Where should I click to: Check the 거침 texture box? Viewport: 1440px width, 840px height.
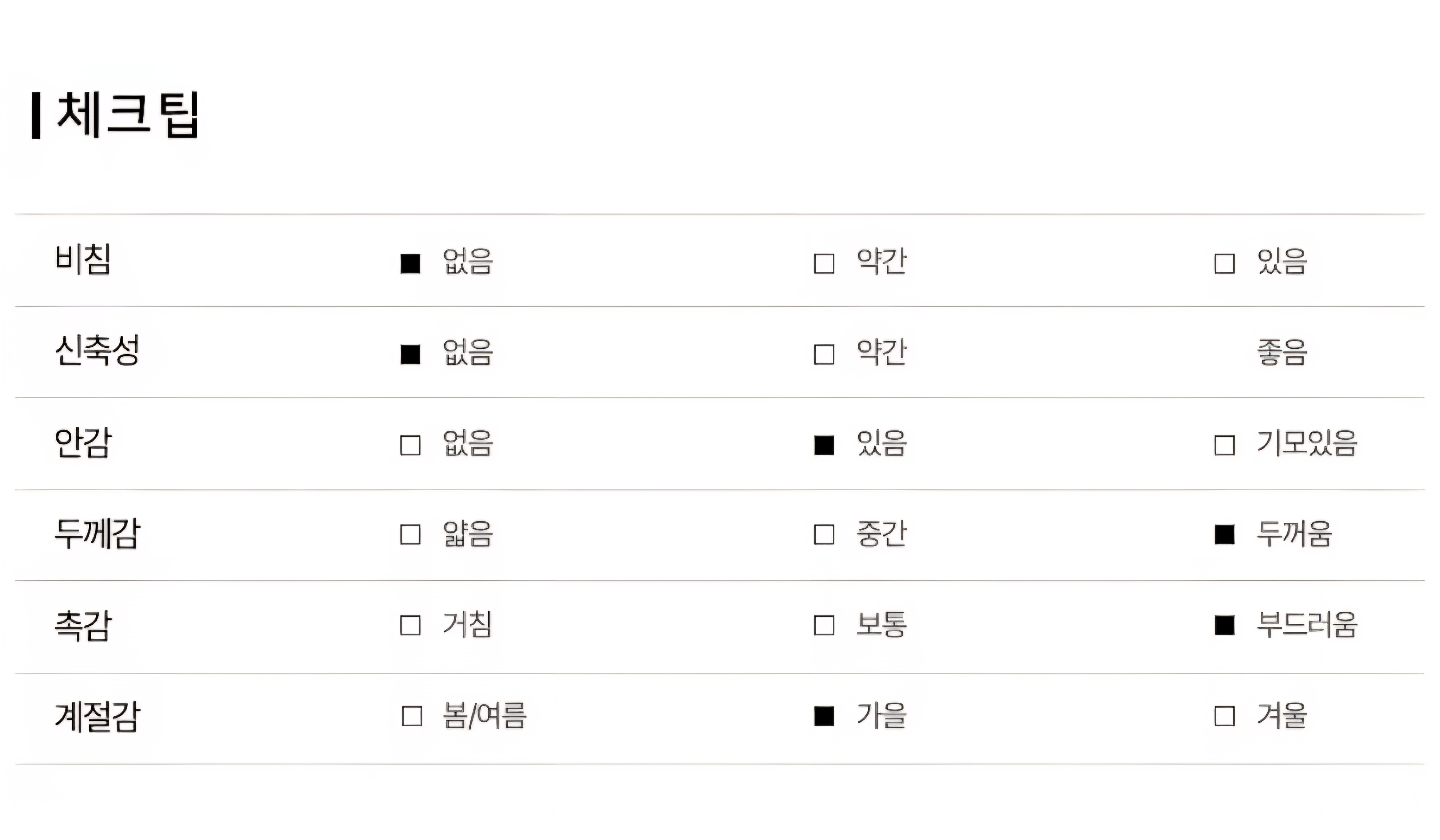pyautogui.click(x=410, y=625)
